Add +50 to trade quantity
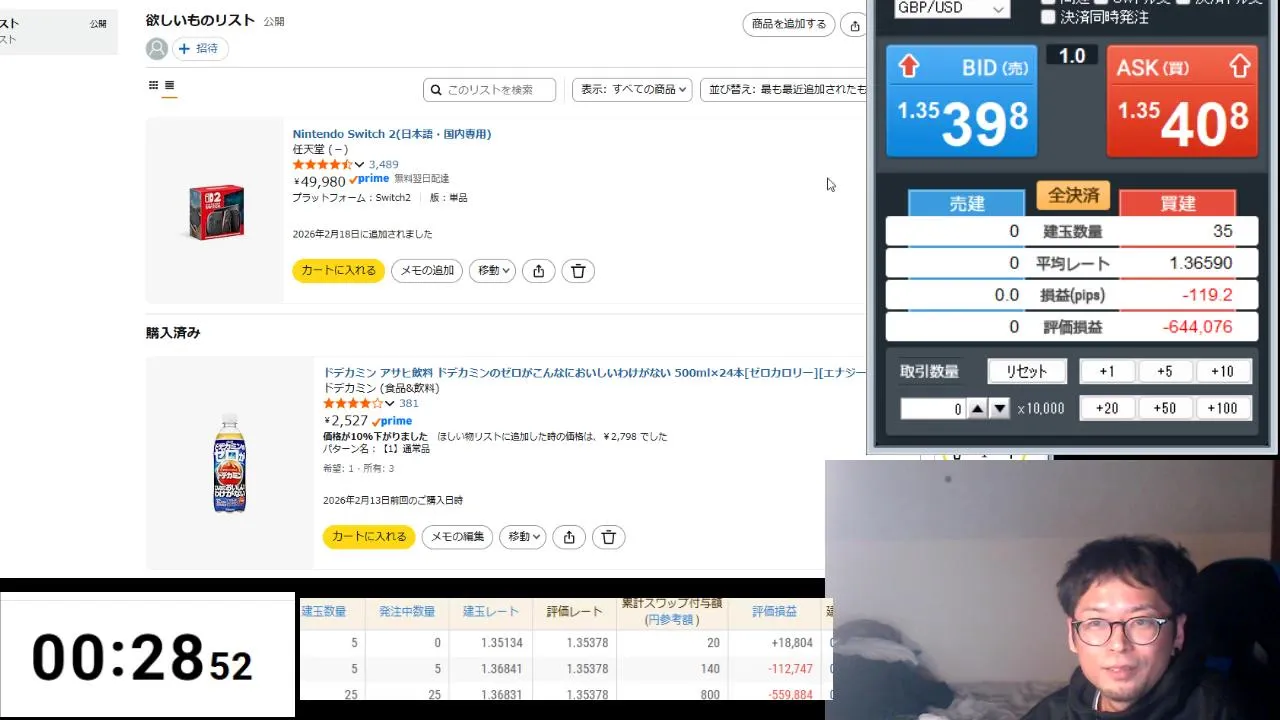Image resolution: width=1280 pixels, height=720 pixels. (1165, 408)
